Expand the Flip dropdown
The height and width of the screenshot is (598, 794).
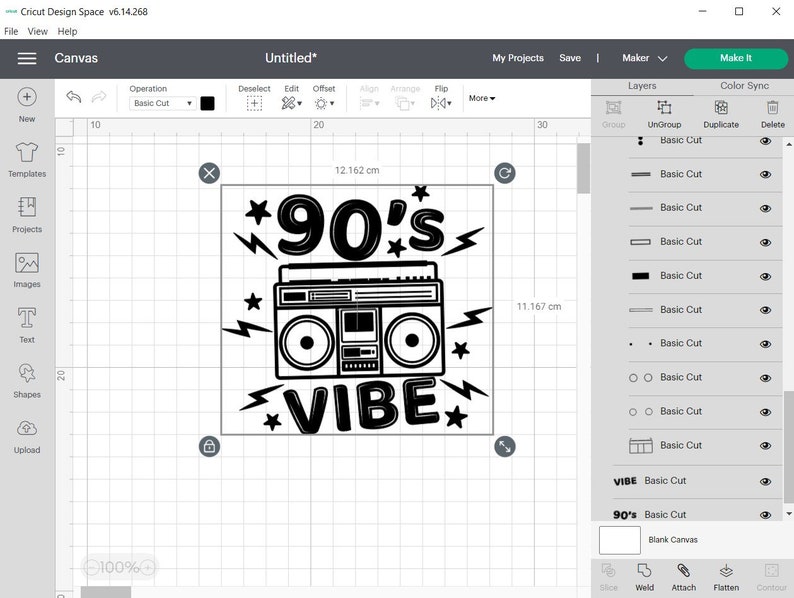point(441,104)
